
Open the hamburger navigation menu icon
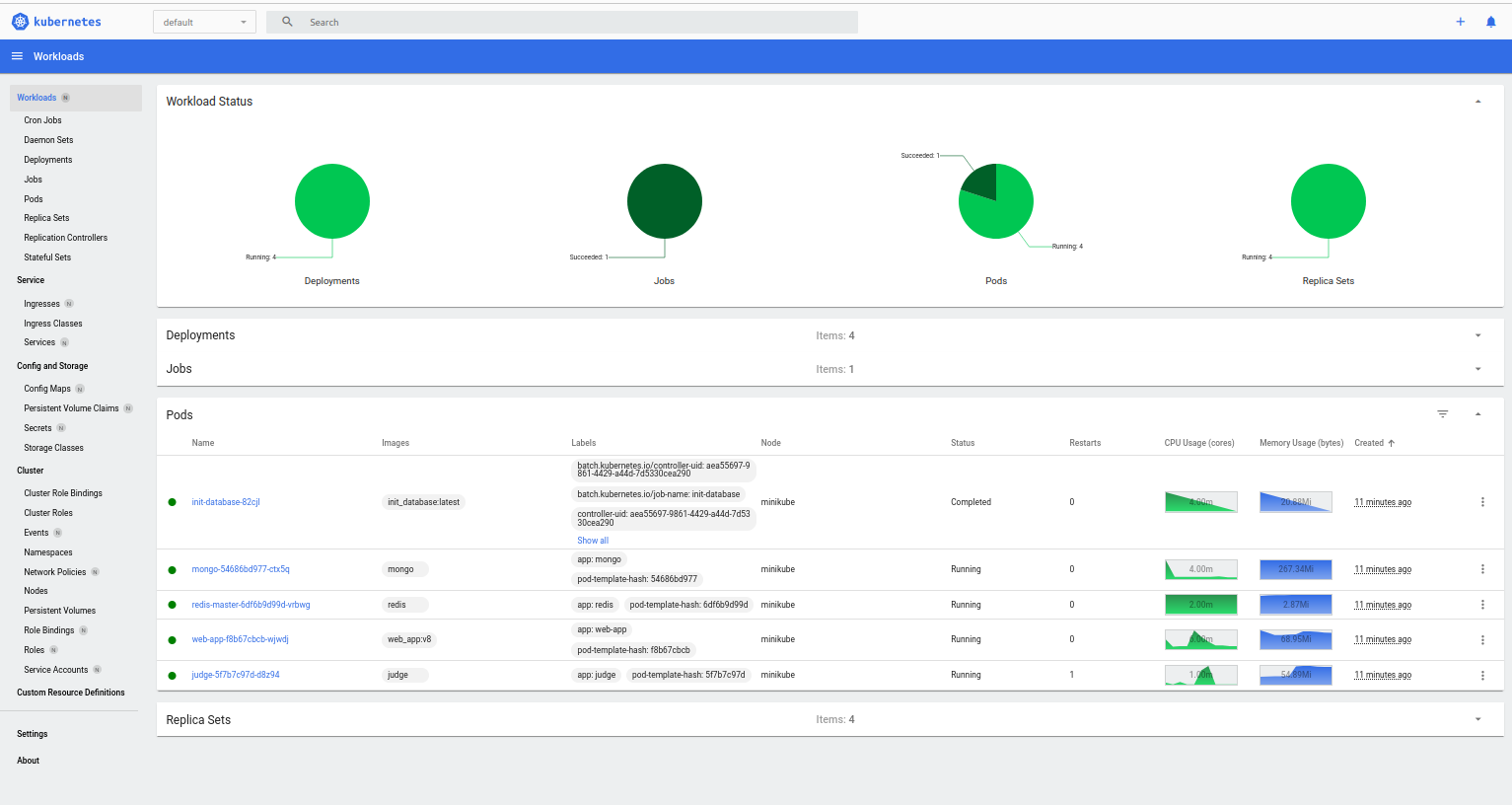[17, 56]
